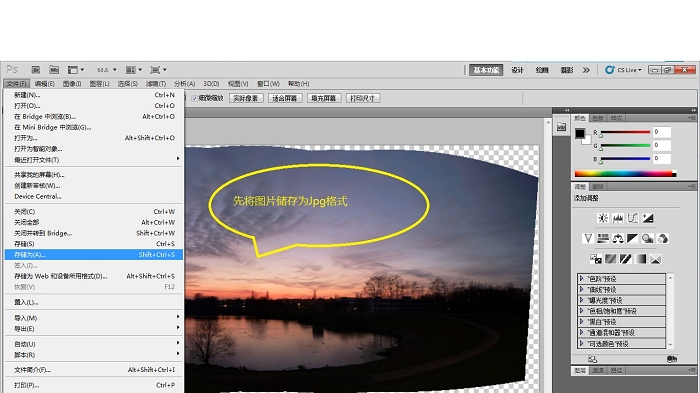The image size is (700, 393).
Task: Switch to the 样式 styles tab
Action: 617,118
